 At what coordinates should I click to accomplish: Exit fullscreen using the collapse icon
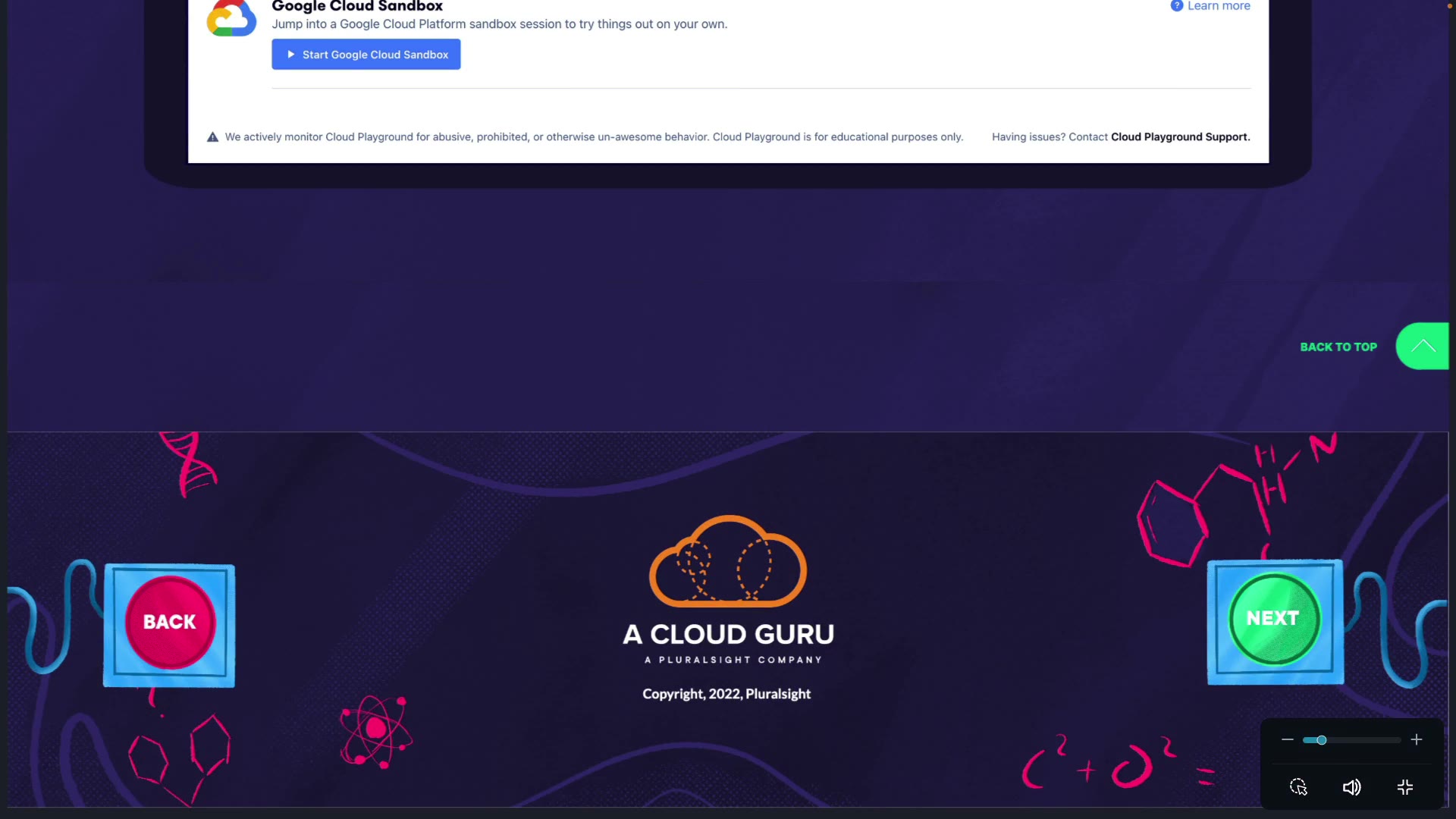[1404, 787]
